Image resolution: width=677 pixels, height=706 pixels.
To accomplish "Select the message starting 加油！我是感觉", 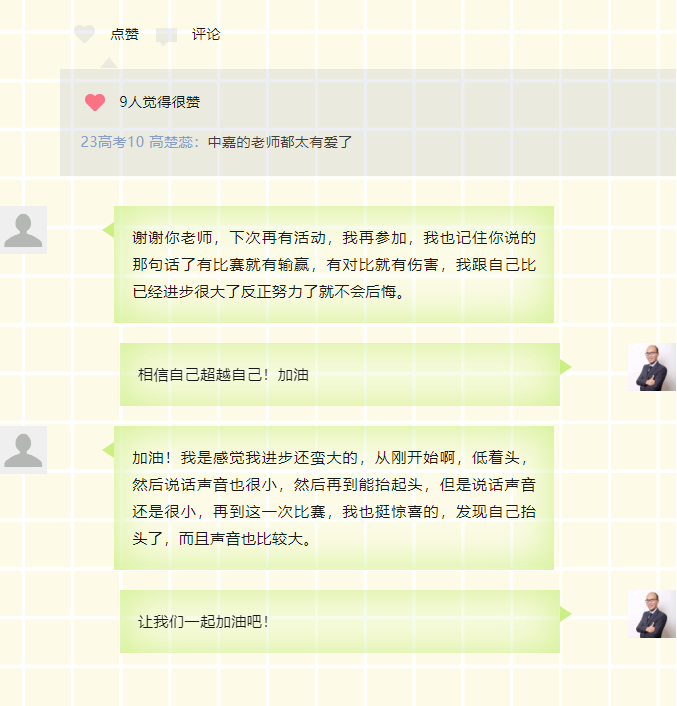I will (334, 498).
